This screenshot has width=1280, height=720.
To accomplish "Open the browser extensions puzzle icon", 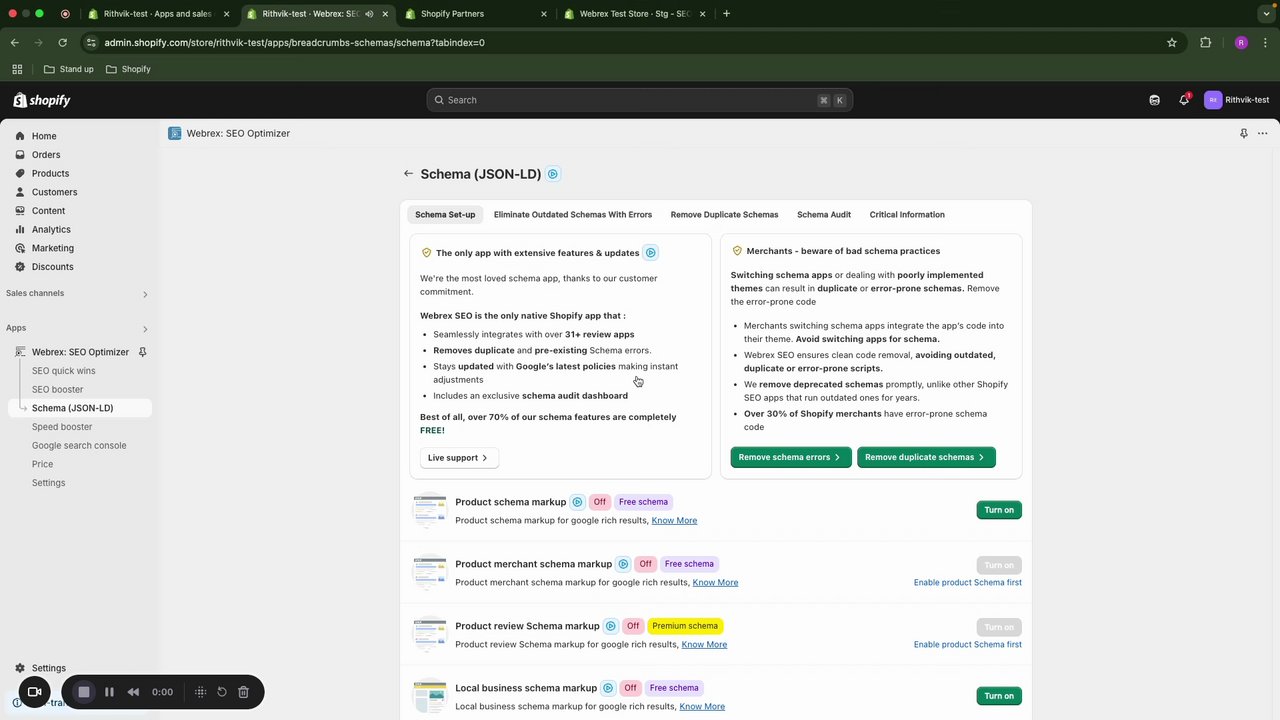I will click(1205, 43).
